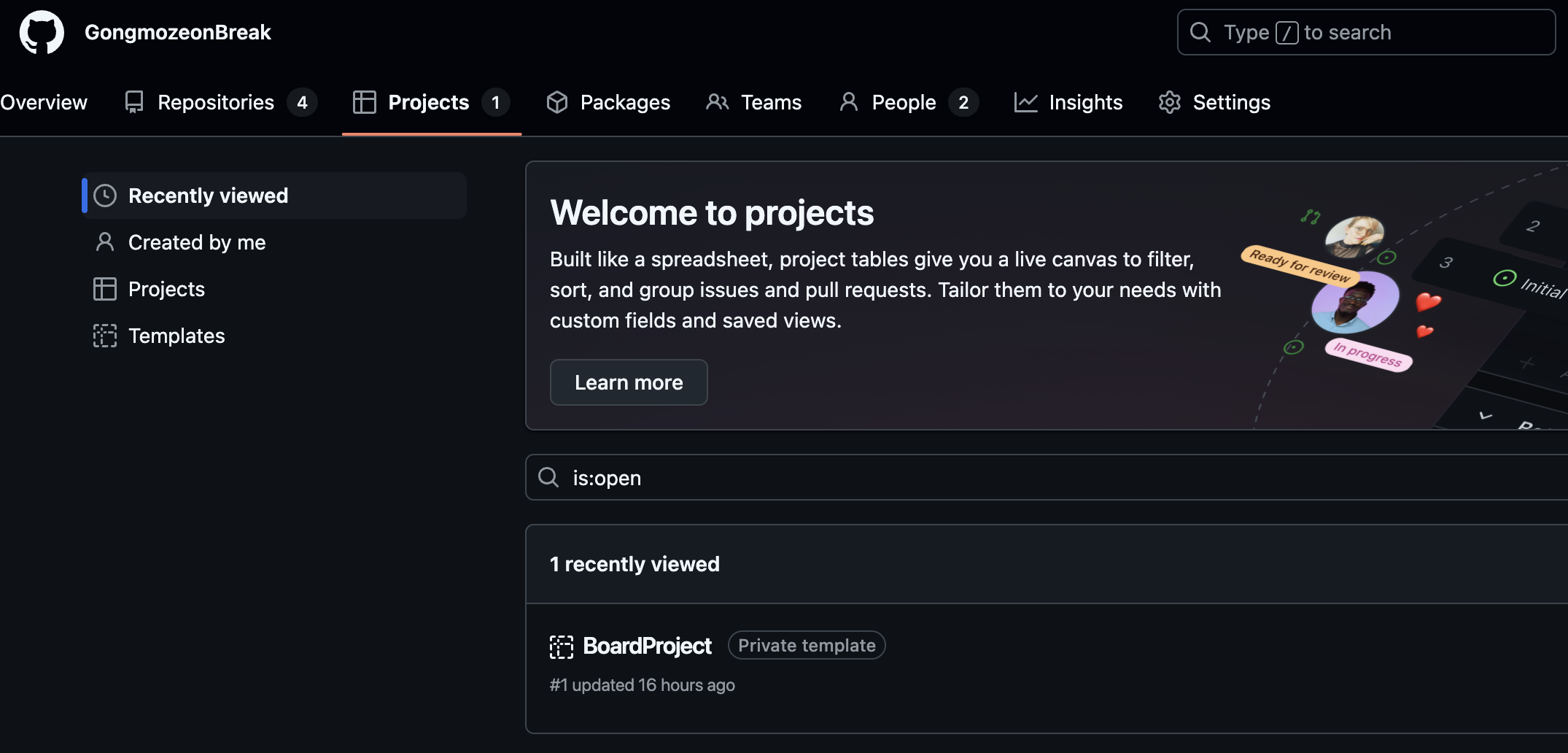Screen dimensions: 1568x753
Task: Click the GitHub Octocat logo
Action: click(x=42, y=32)
